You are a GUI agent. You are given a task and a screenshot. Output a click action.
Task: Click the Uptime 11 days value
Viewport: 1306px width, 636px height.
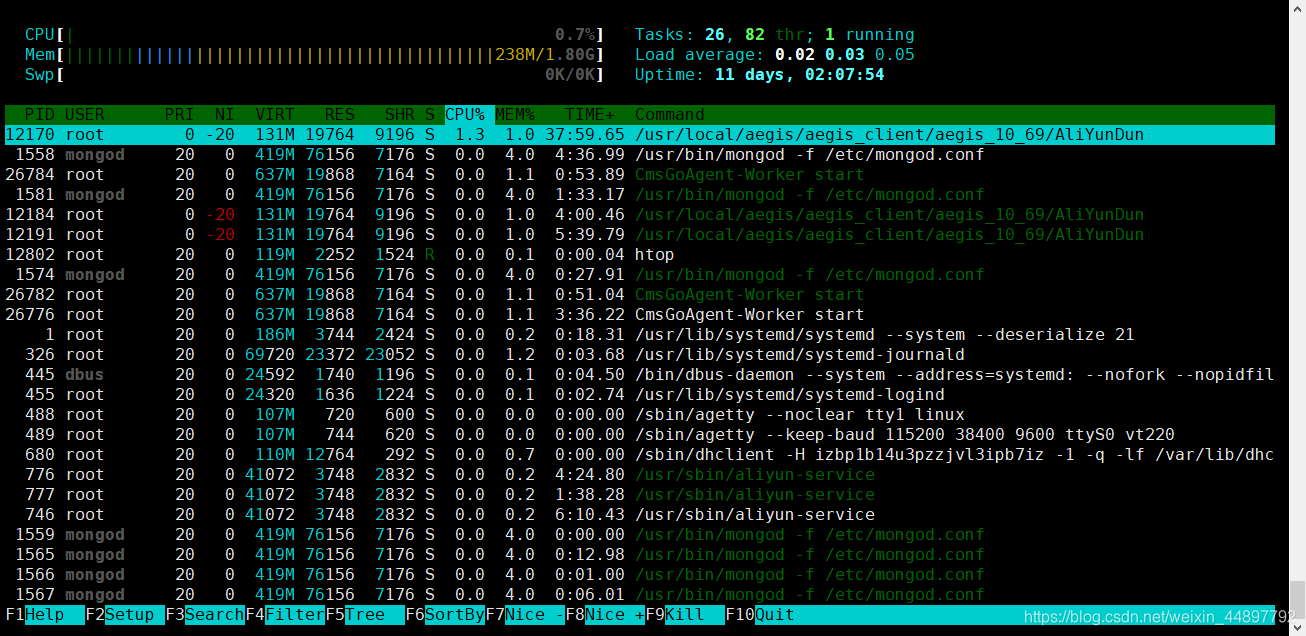[800, 75]
